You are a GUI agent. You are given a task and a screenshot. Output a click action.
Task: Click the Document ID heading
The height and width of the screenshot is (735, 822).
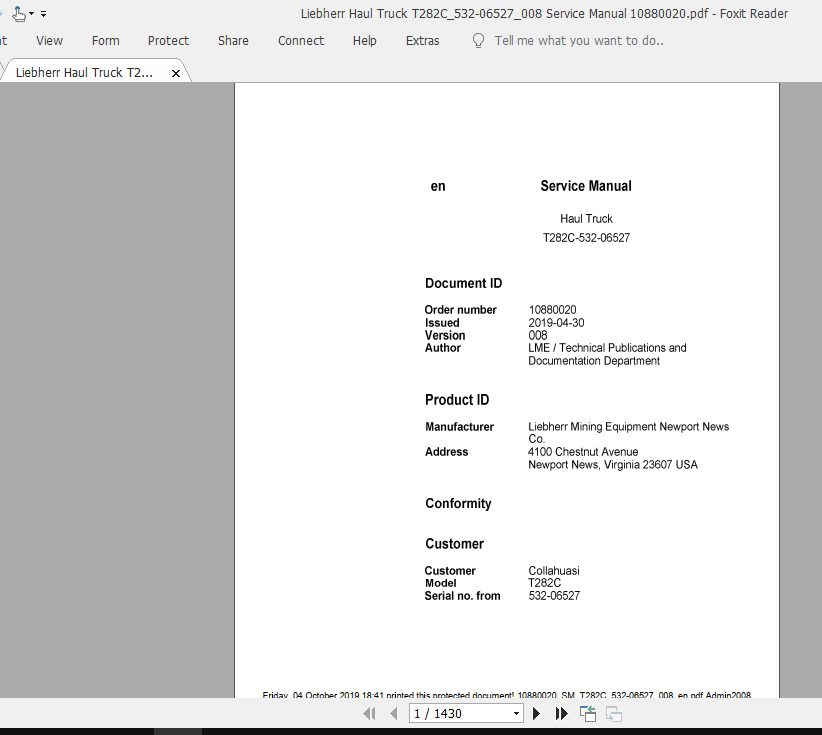(463, 283)
